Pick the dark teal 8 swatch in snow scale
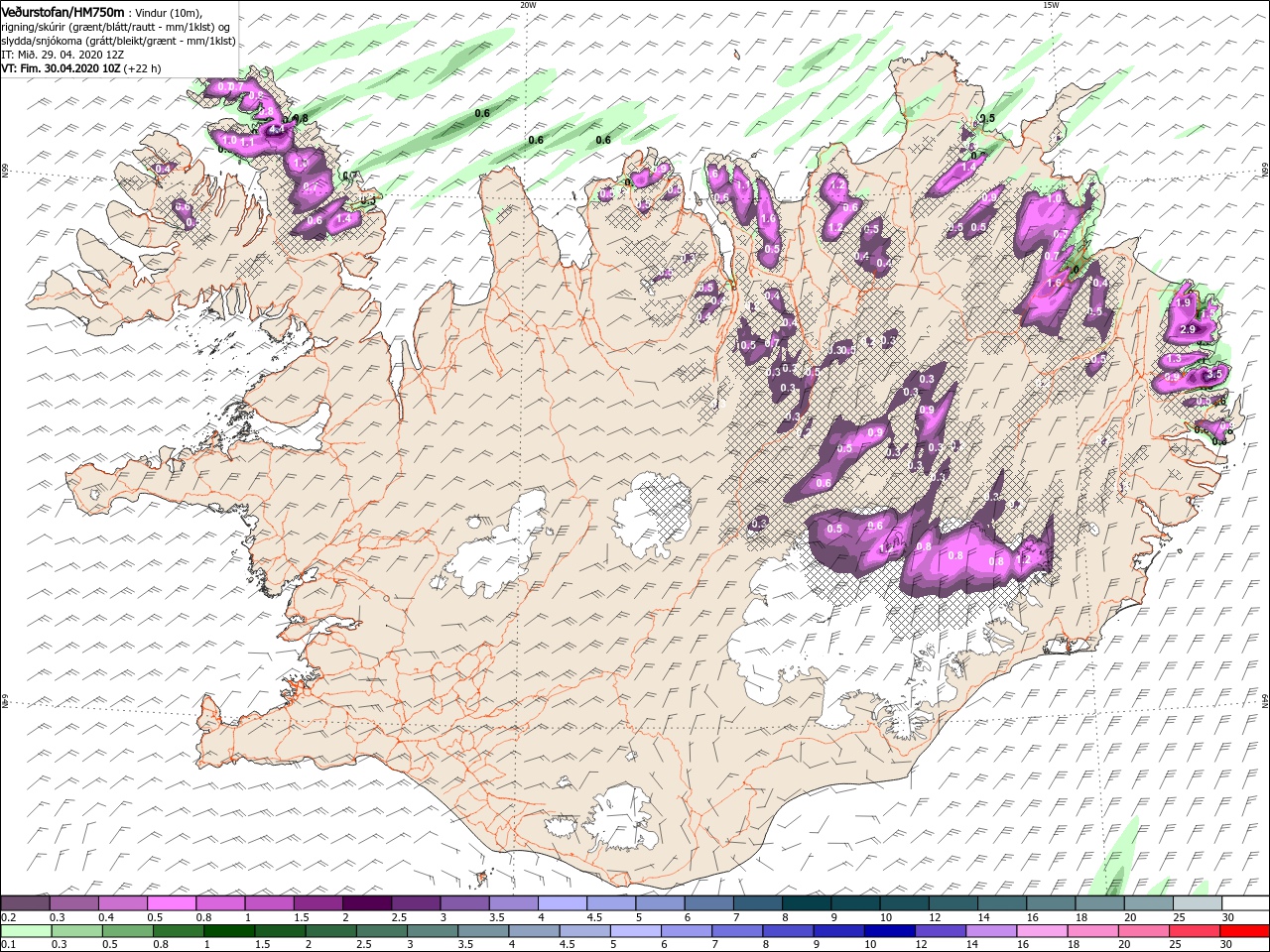Screen dimensions: 1270x952 click(806, 902)
